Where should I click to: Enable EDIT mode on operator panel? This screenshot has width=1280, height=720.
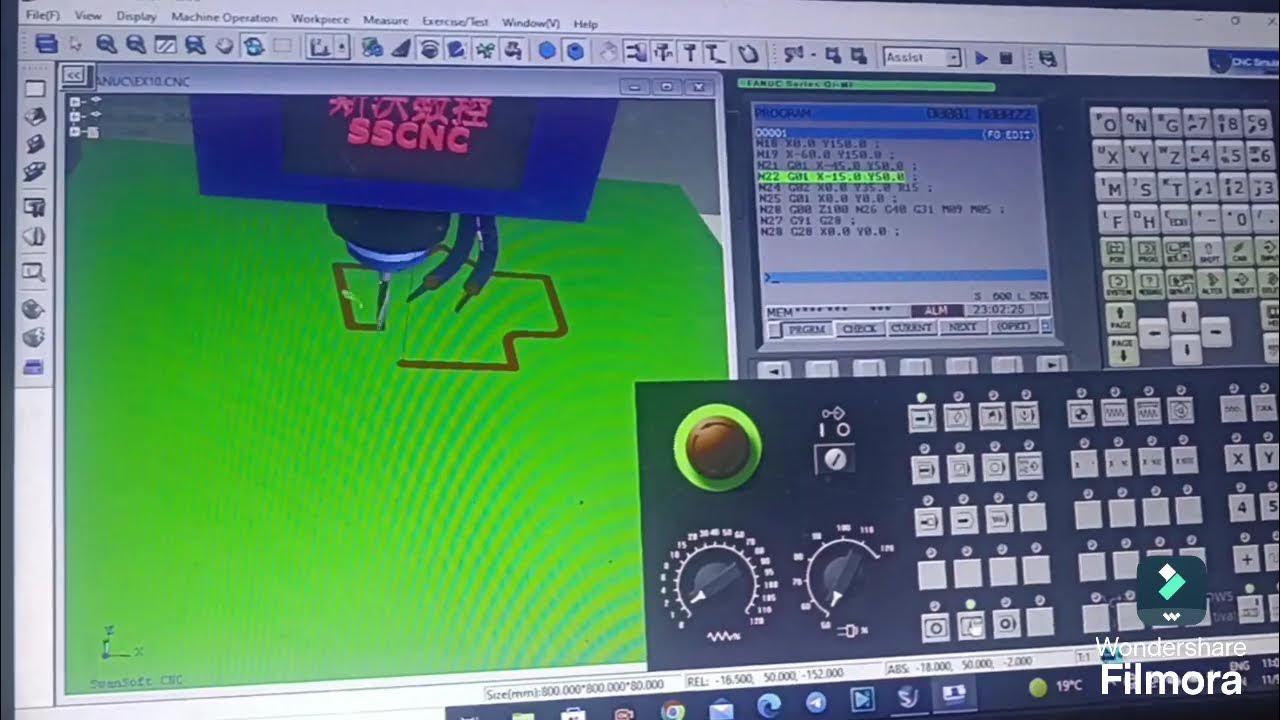pos(958,417)
